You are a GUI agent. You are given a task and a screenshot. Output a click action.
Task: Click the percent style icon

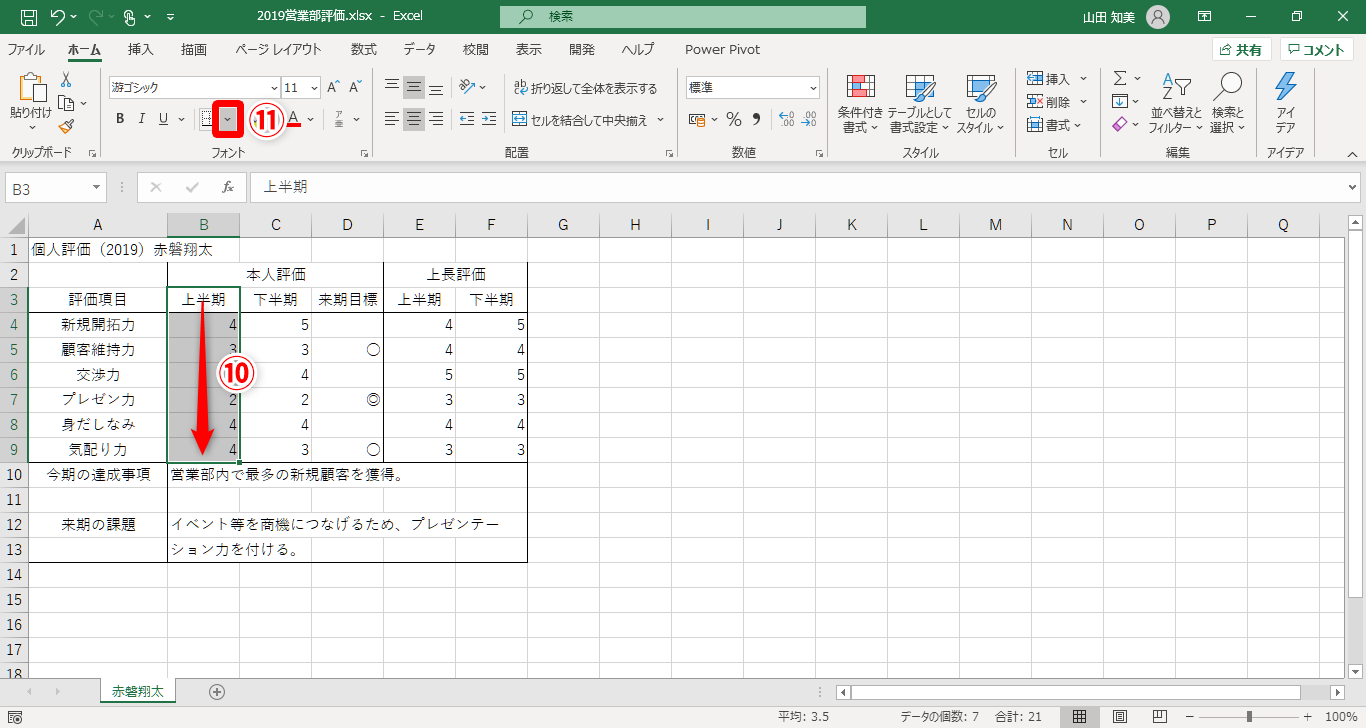click(733, 120)
